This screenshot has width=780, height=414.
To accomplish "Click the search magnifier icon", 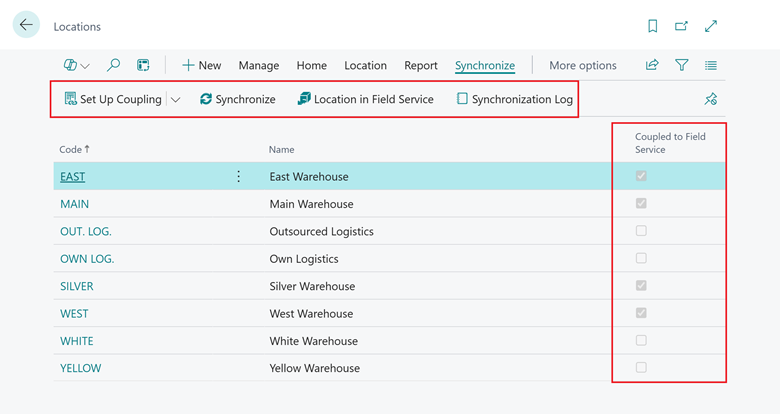I will 114,65.
